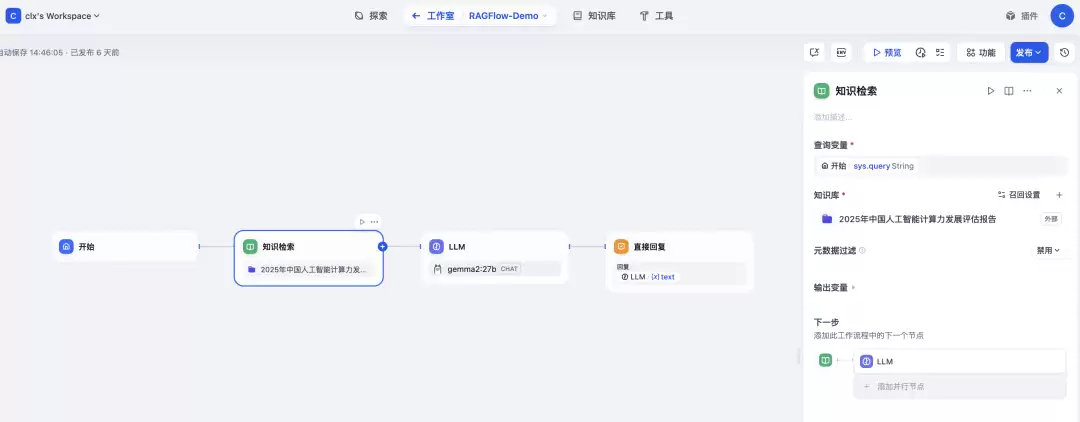Open 召回设置 retrieval settings
The image size is (1080, 422).
[1019, 195]
